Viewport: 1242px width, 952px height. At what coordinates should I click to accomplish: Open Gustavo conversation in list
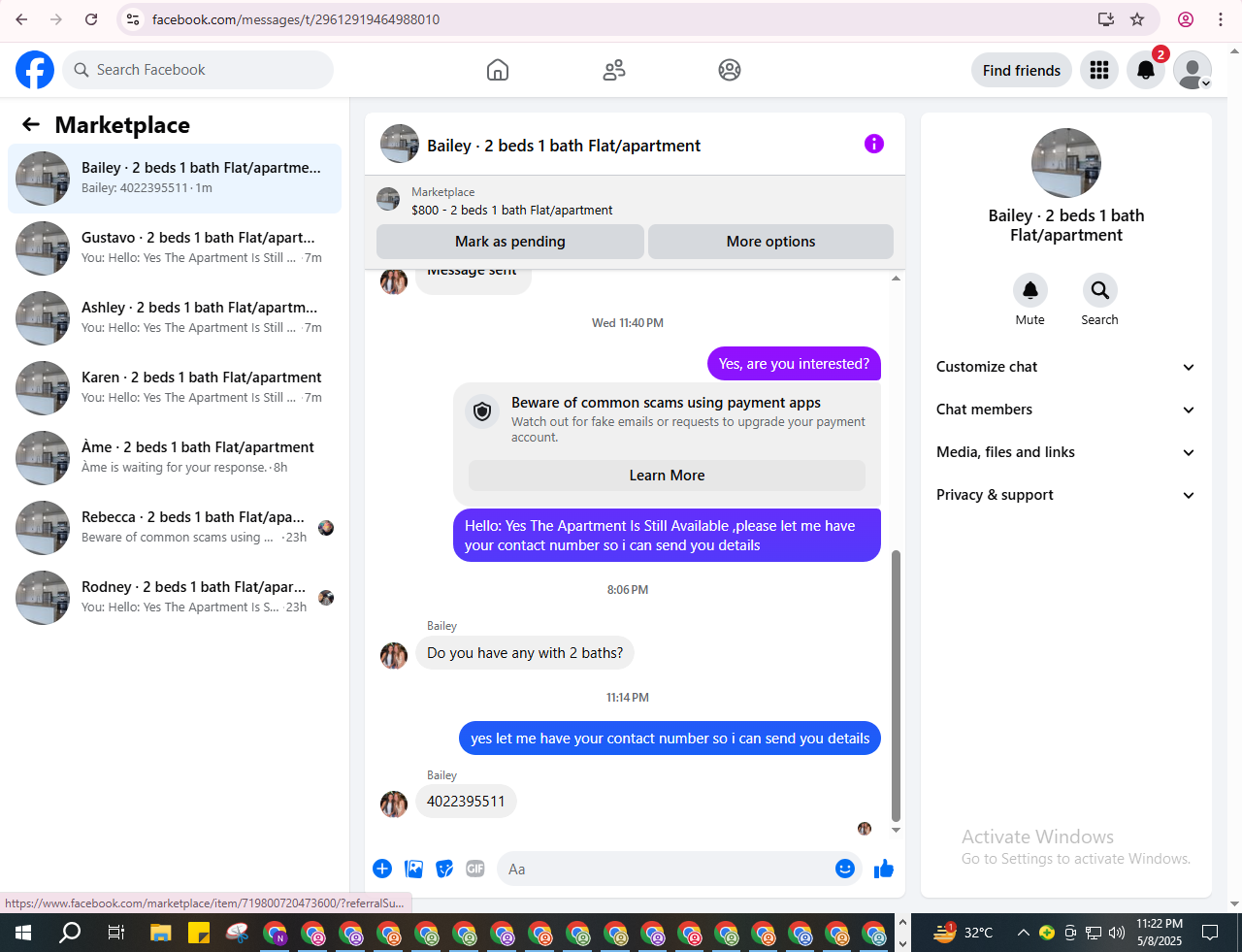tap(175, 248)
